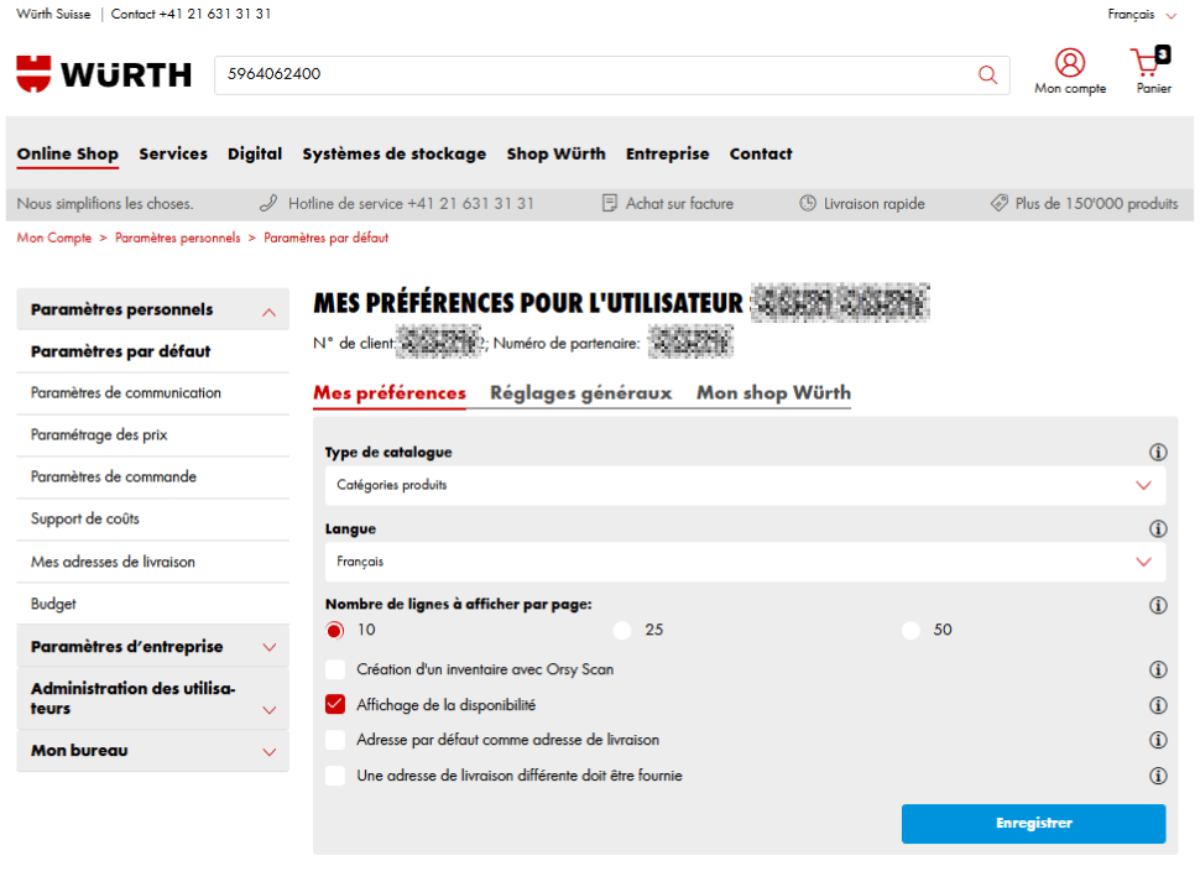Click the search field with 5964062400
This screenshot has width=1200, height=886.
[x=612, y=75]
